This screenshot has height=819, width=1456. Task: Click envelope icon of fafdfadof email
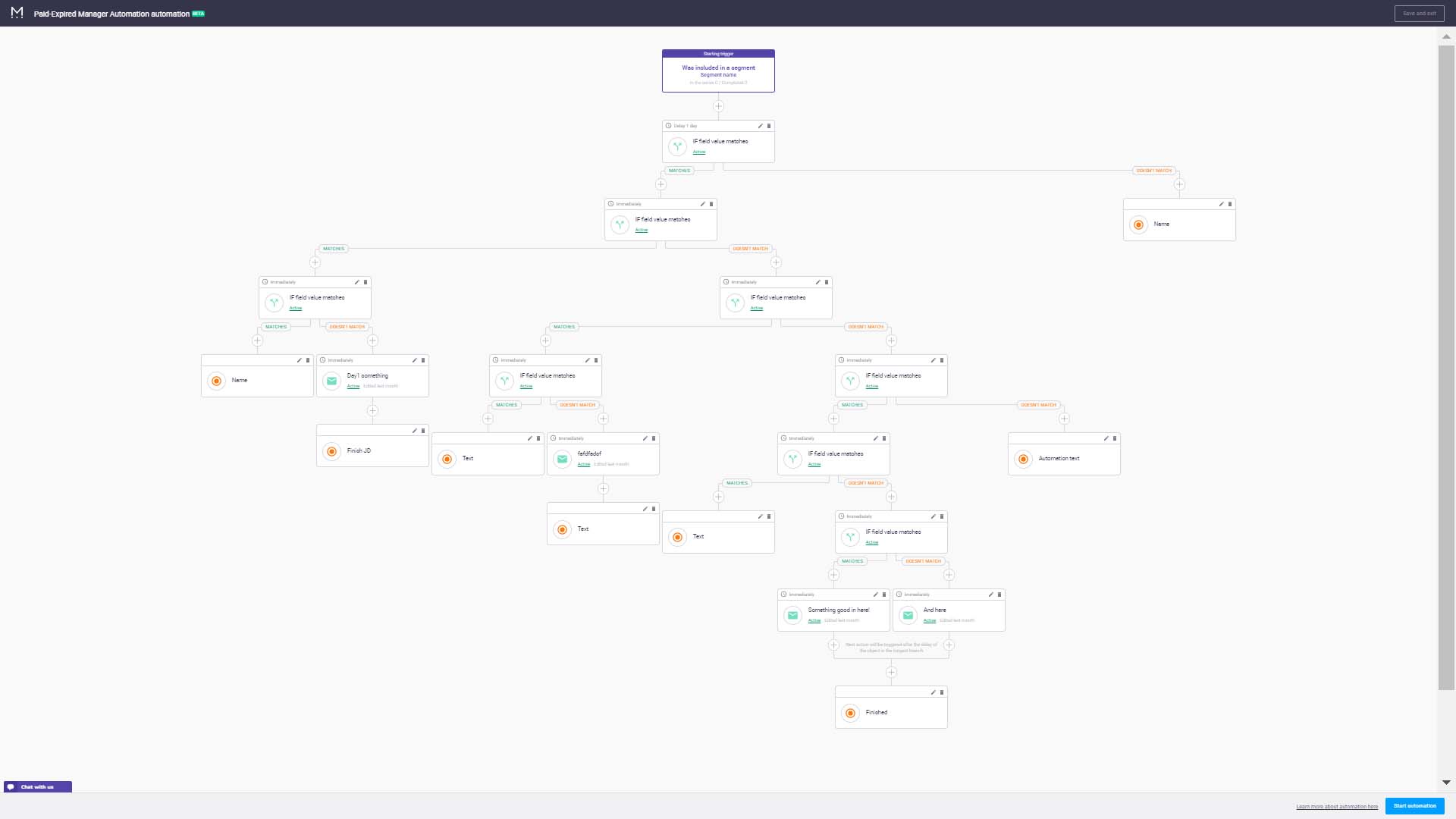point(562,459)
